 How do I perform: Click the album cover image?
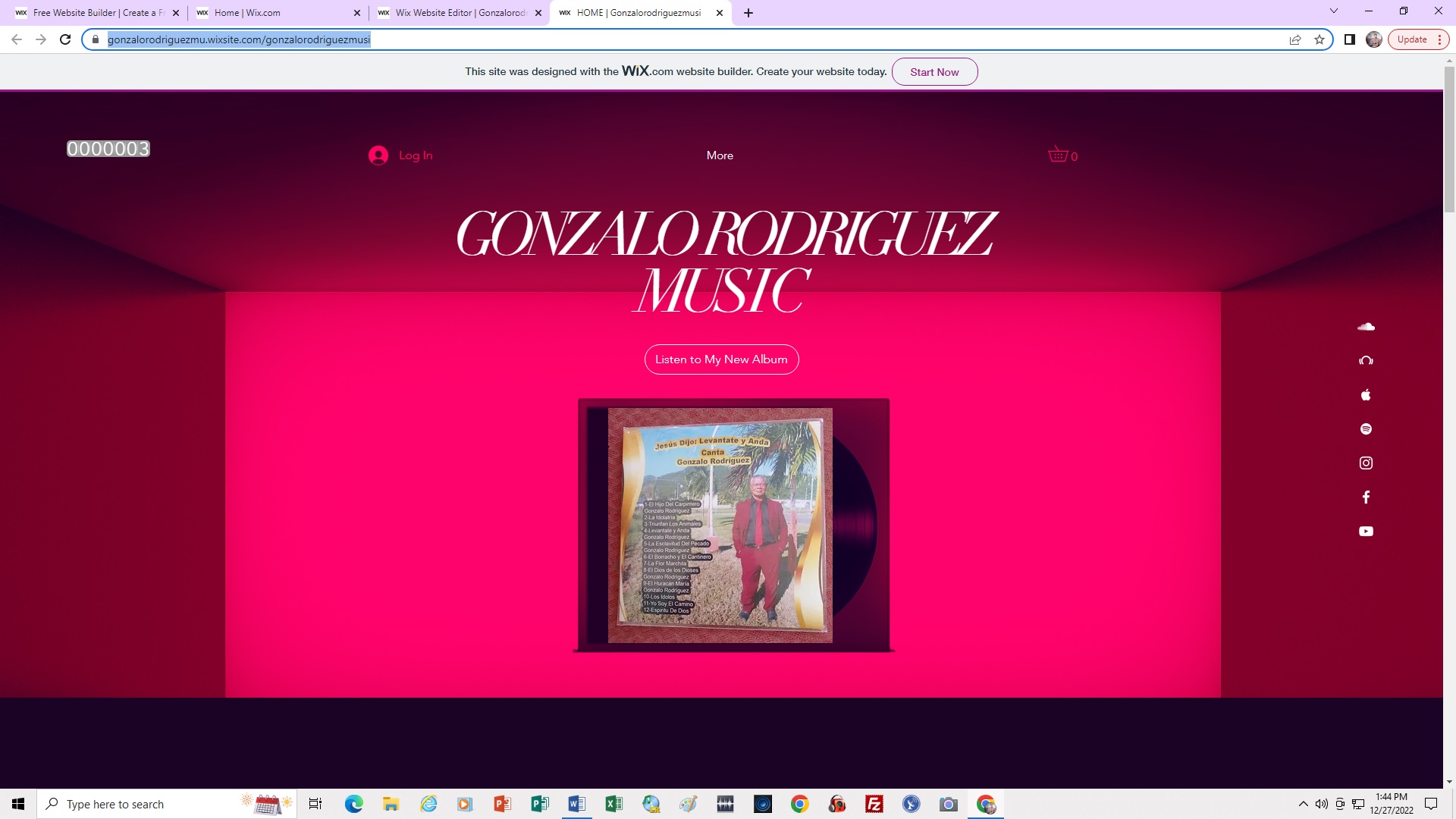pos(720,525)
